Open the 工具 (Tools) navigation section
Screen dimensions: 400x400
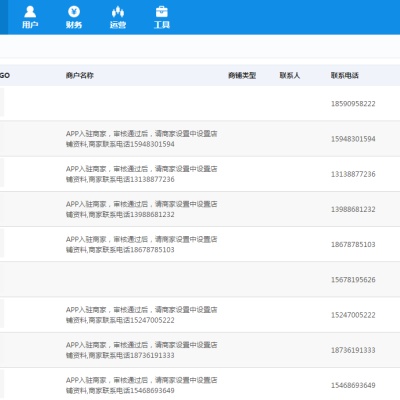(x=162, y=17)
